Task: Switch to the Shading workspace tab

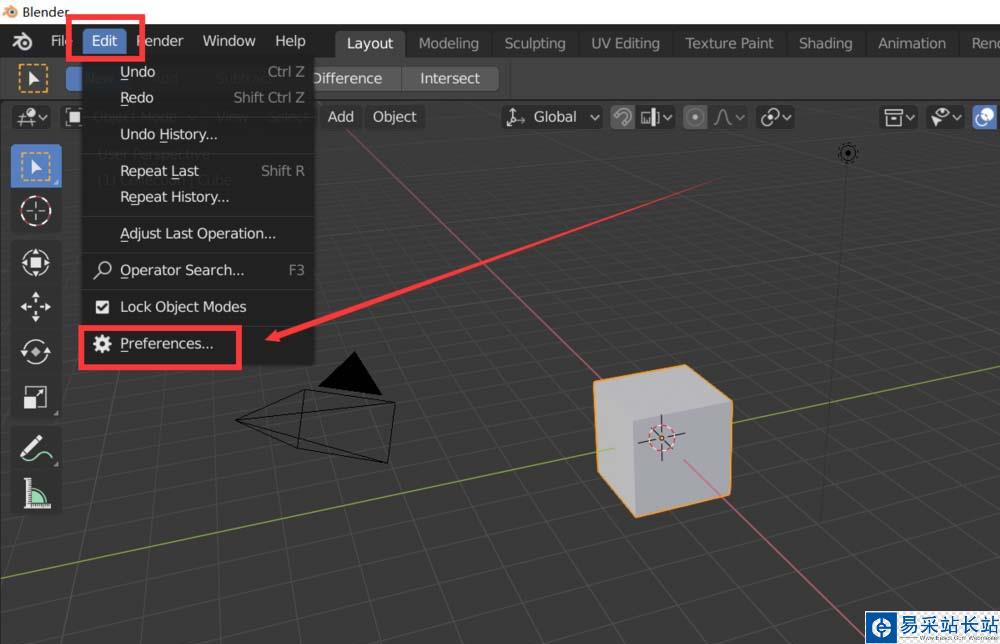Action: coord(825,43)
